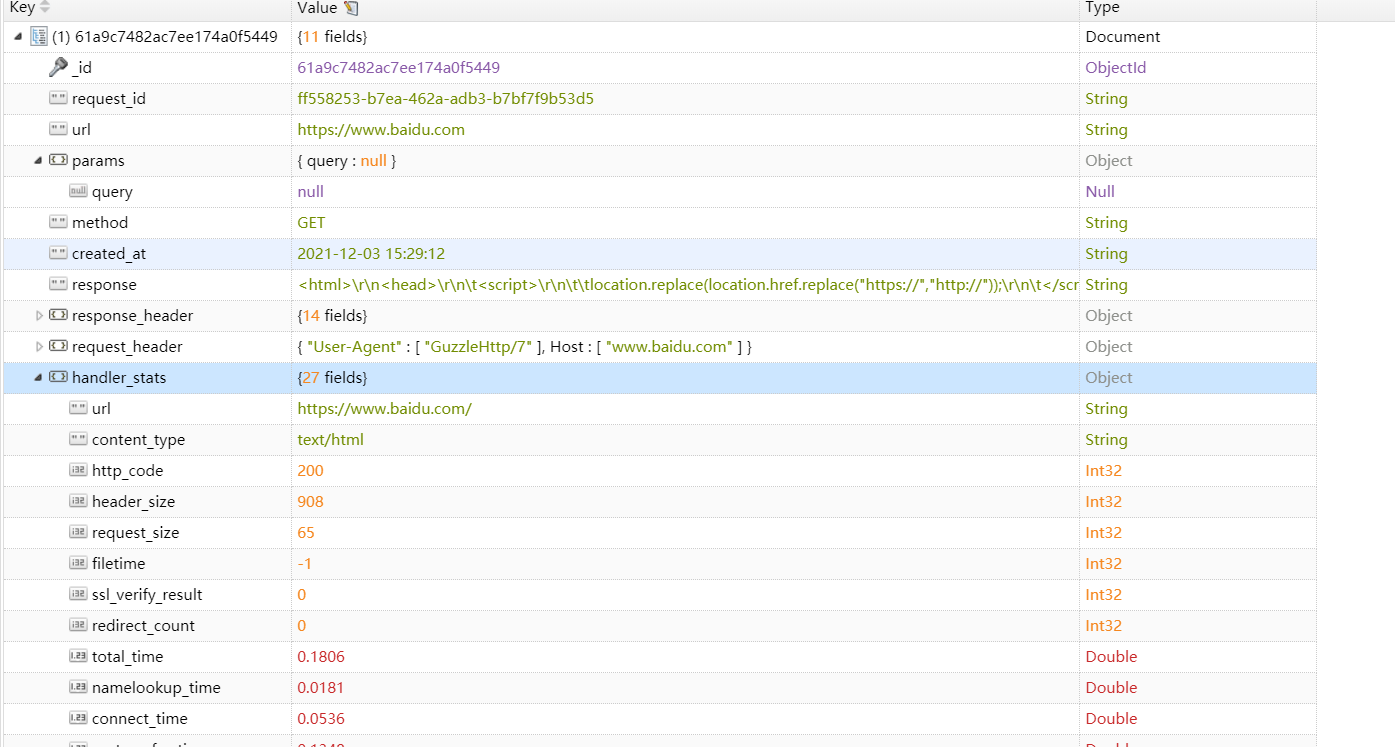Click the value 2021-12-03 15:29:12

pos(371,254)
